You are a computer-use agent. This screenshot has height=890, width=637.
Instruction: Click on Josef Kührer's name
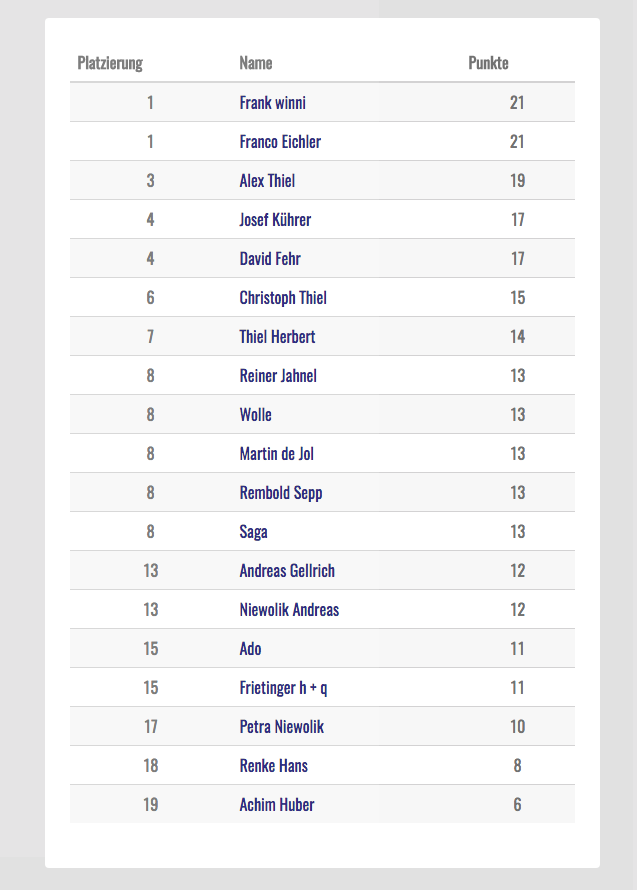click(275, 219)
